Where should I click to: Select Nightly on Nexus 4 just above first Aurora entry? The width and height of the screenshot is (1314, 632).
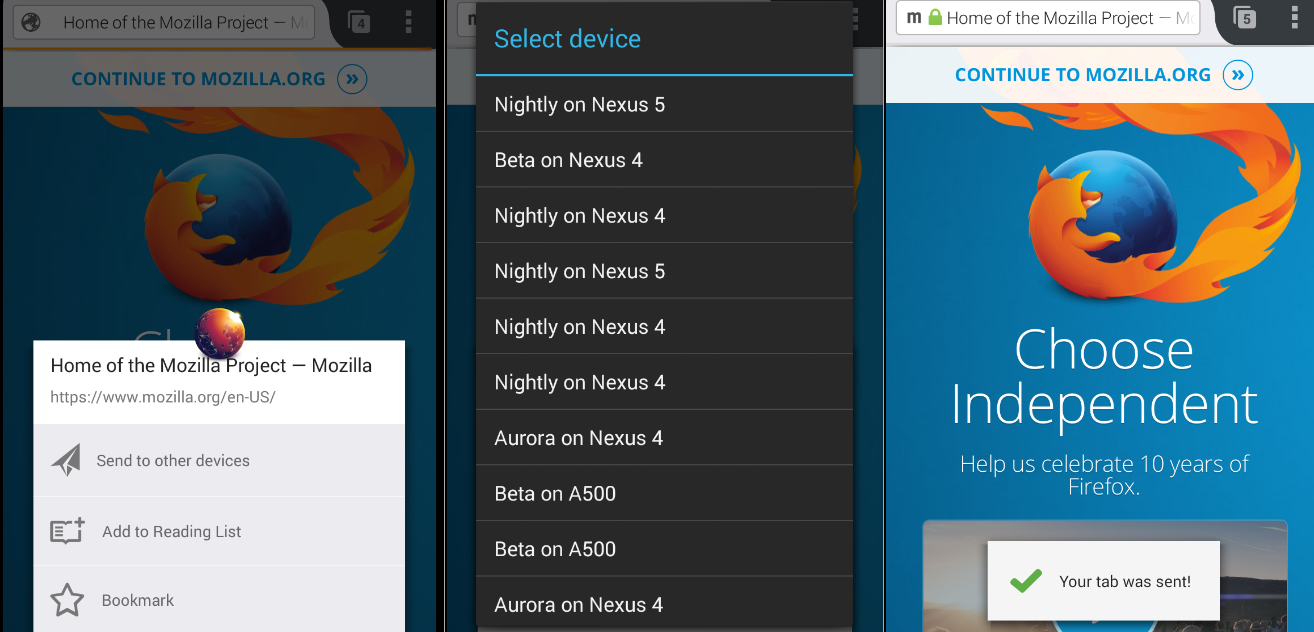coord(664,382)
